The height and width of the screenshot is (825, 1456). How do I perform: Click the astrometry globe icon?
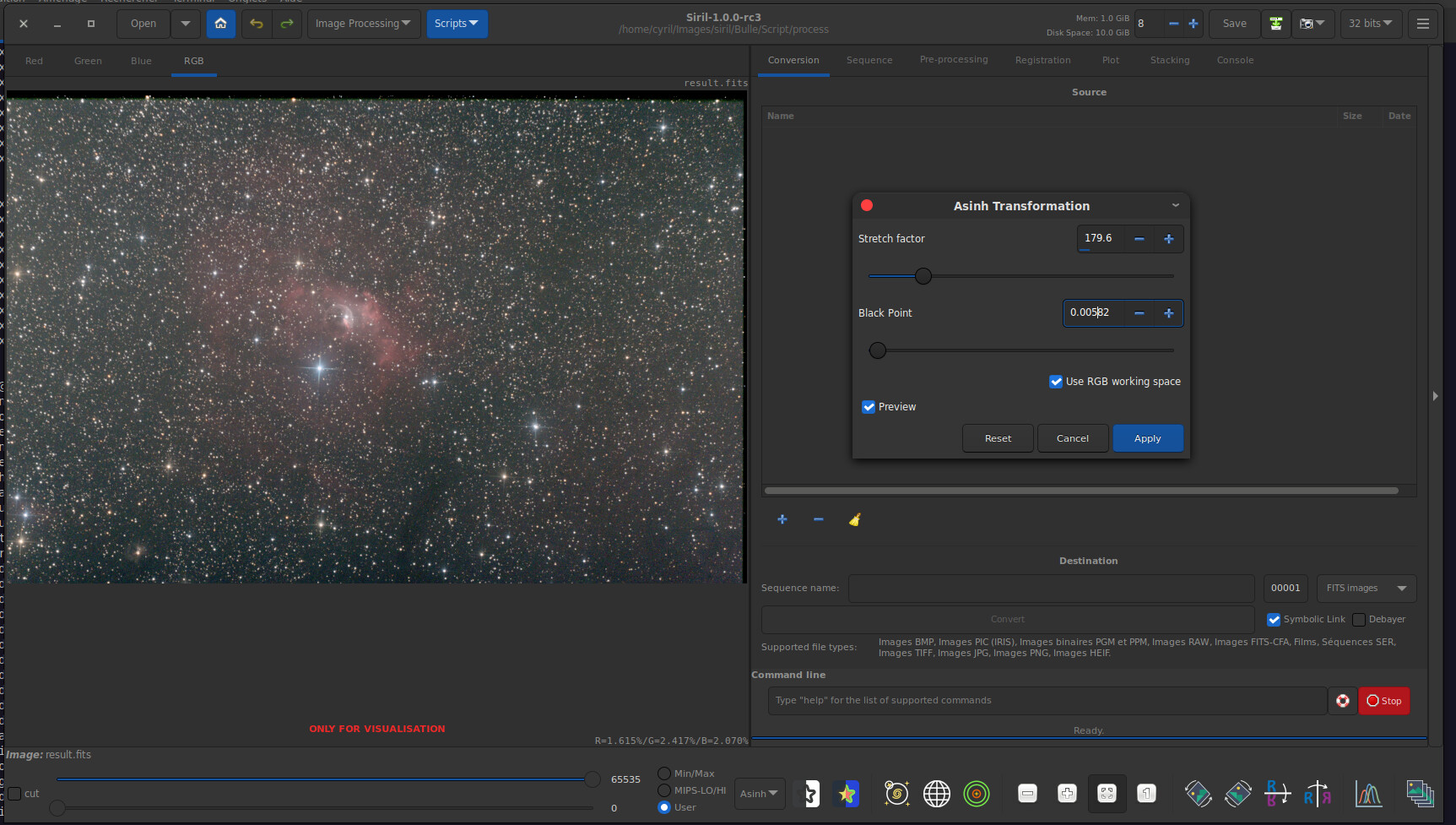coord(936,794)
